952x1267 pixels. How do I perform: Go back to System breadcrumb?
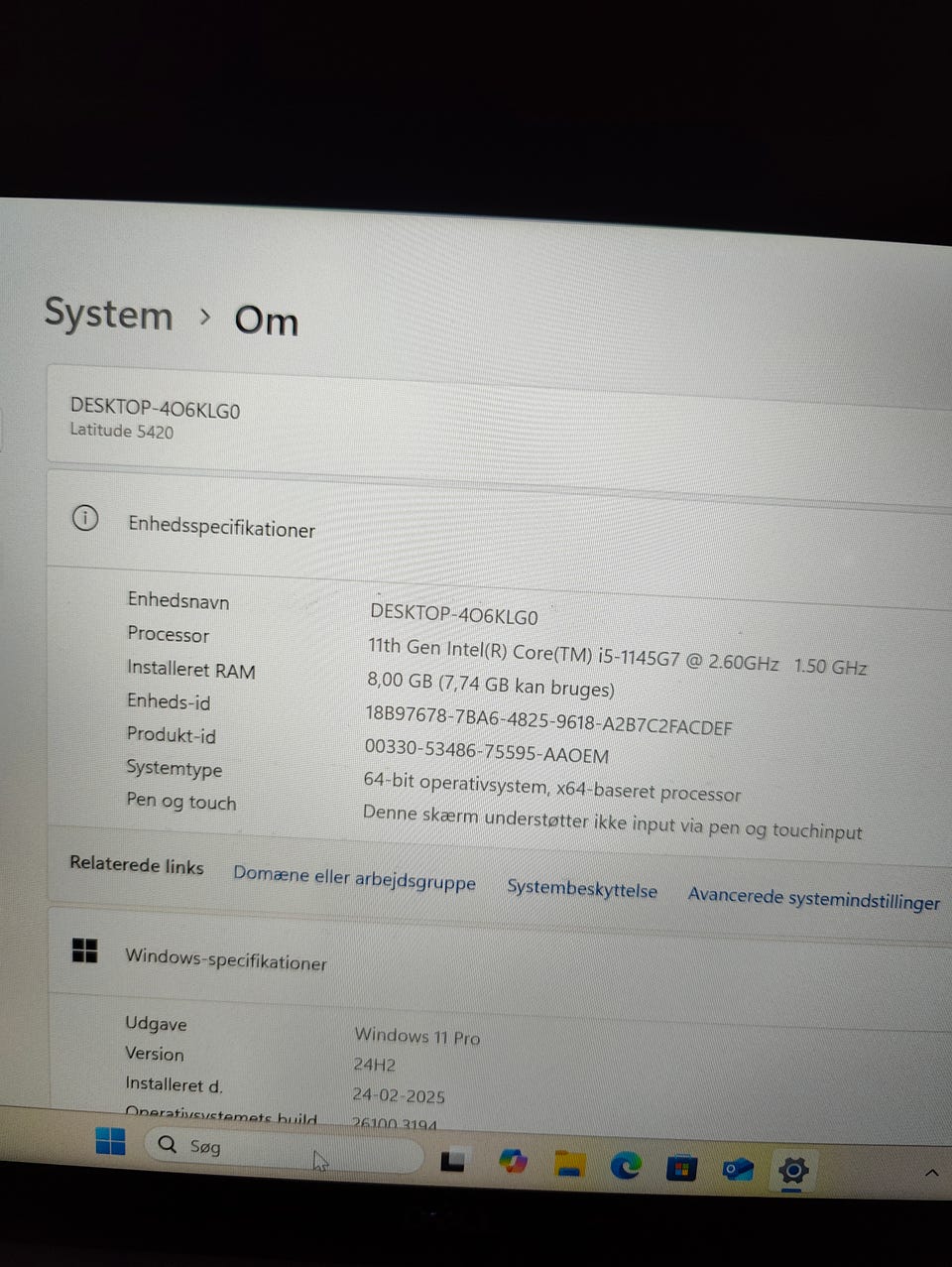[108, 315]
